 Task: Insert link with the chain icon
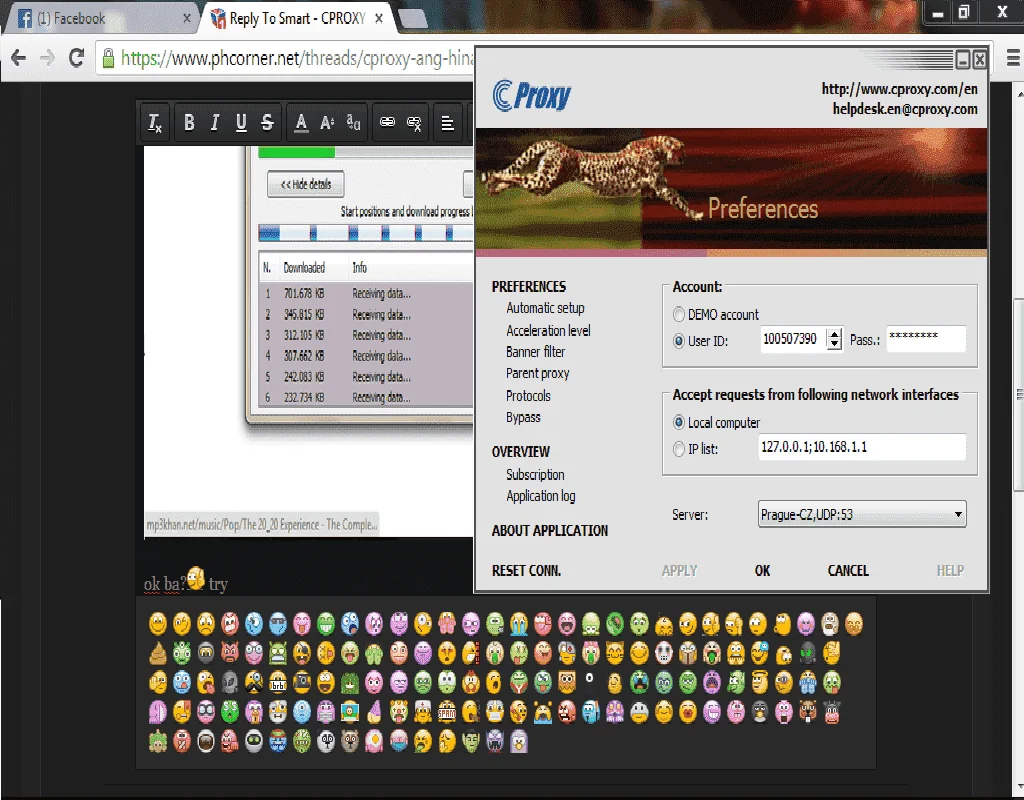[x=387, y=122]
